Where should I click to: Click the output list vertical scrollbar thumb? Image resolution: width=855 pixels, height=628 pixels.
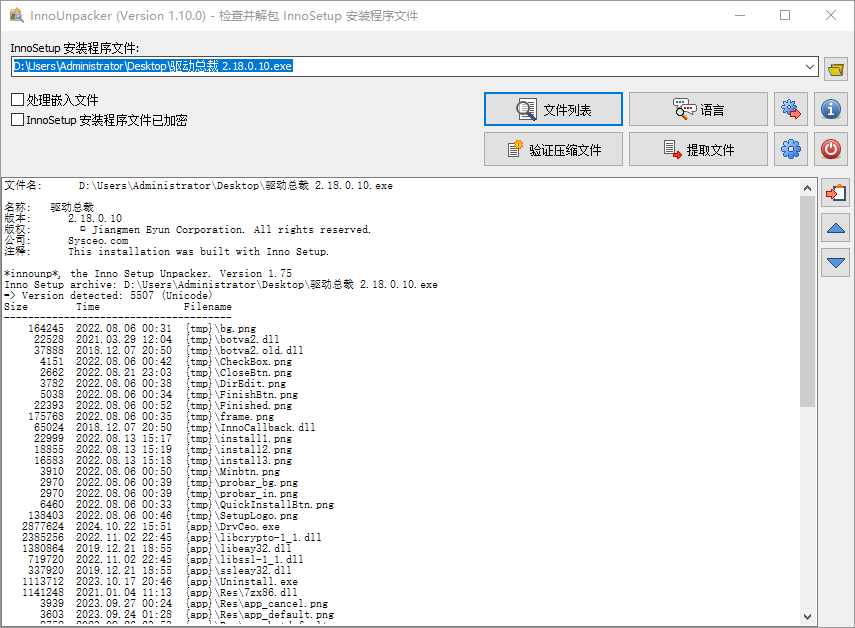807,300
